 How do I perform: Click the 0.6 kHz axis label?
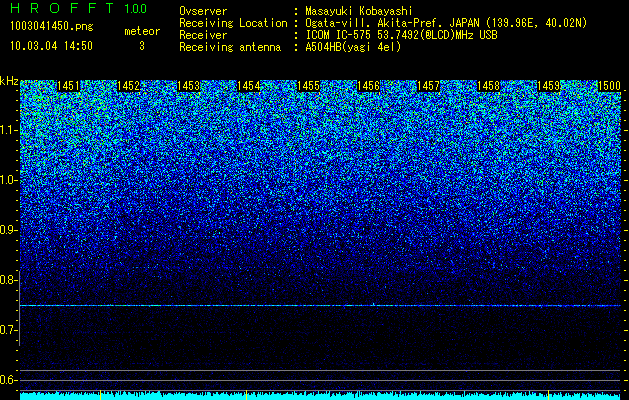click(8, 380)
